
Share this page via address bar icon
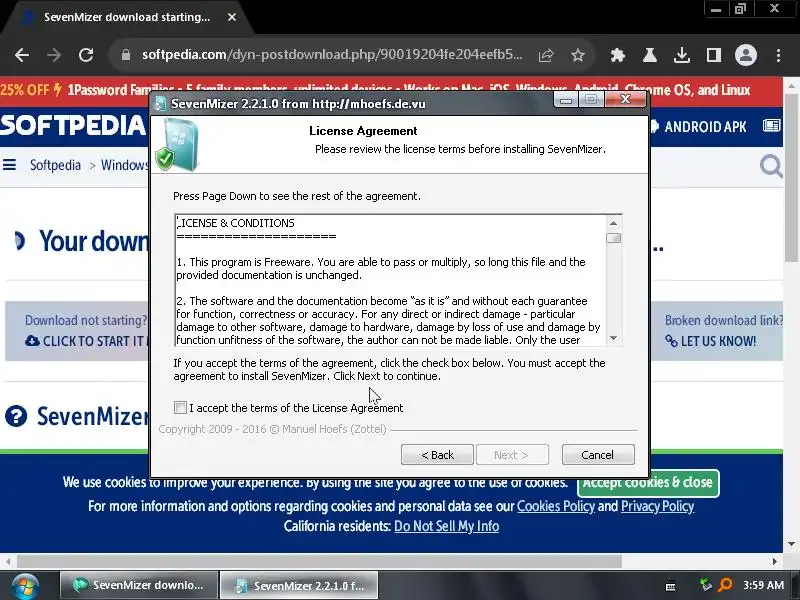(x=546, y=55)
